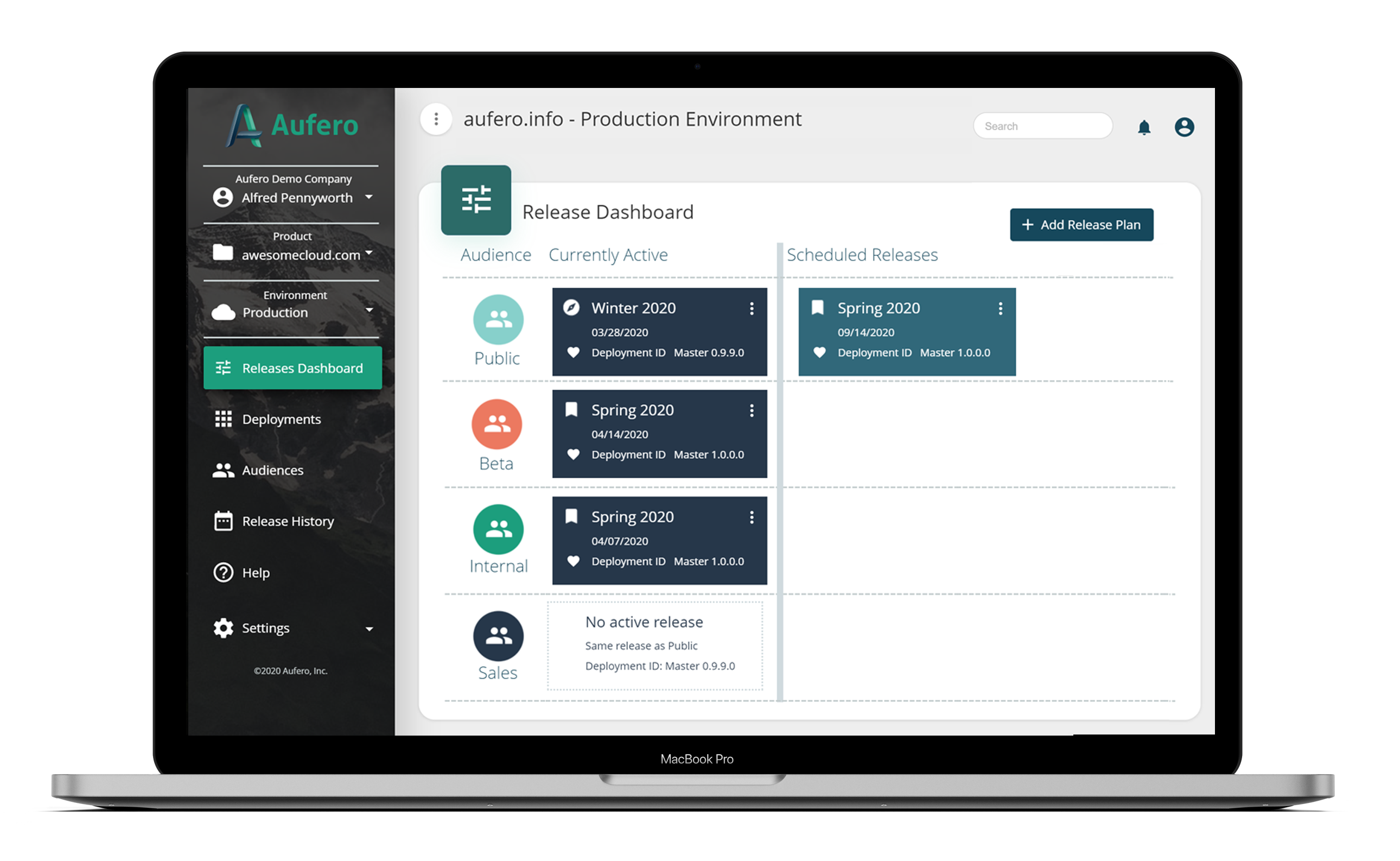
Task: Open the Winter 2020 release title
Action: 634,308
